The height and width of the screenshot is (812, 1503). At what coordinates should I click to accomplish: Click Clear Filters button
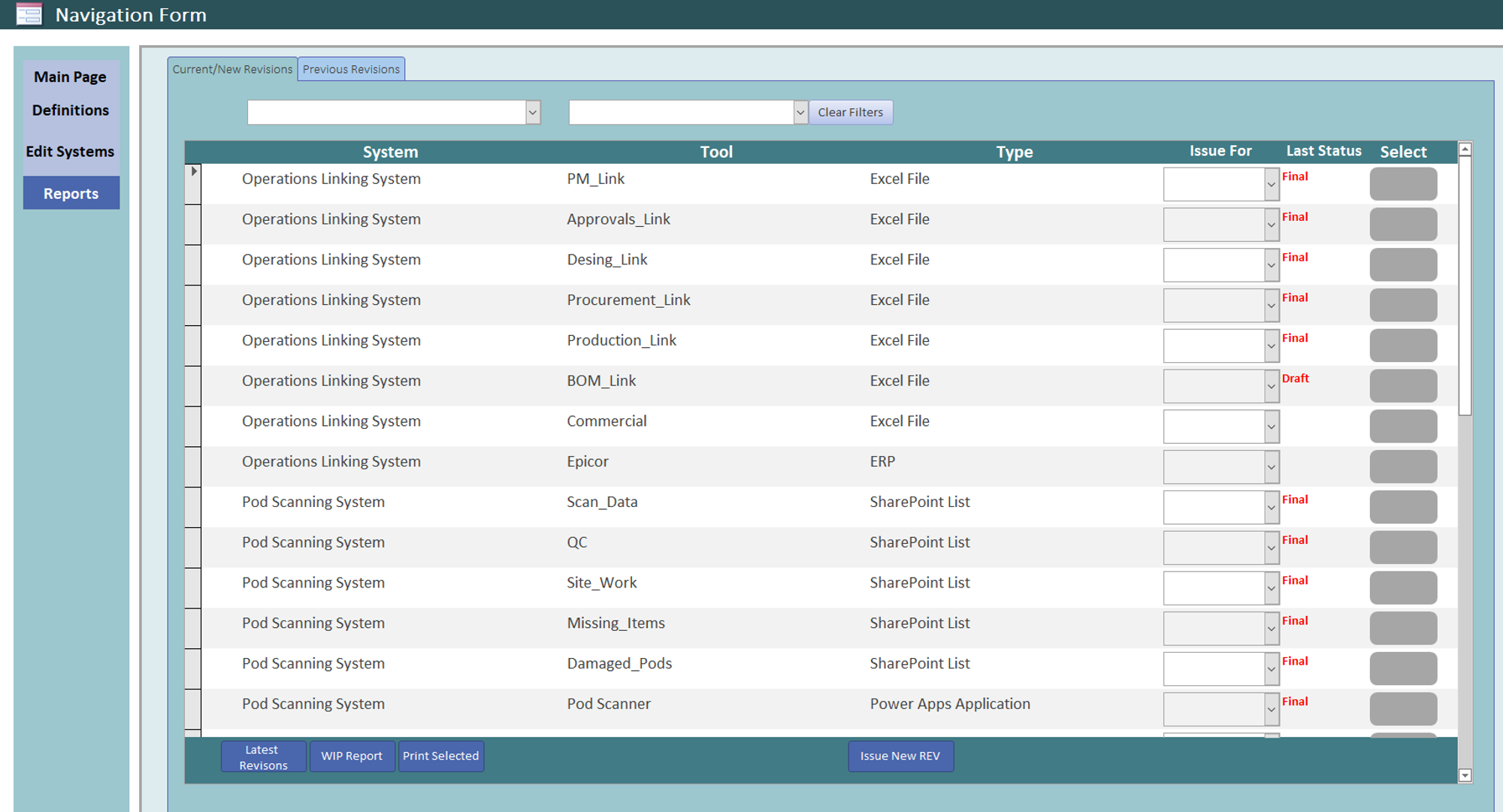pos(850,113)
